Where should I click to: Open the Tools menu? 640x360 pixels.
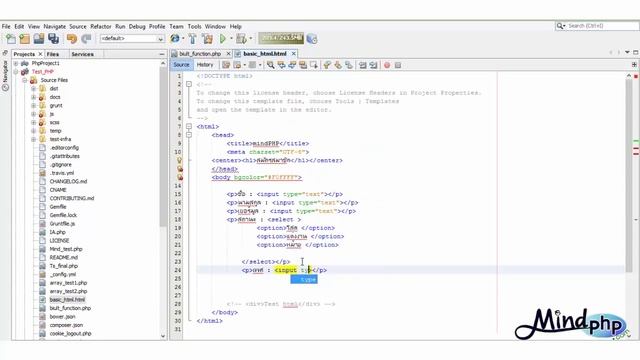194,26
